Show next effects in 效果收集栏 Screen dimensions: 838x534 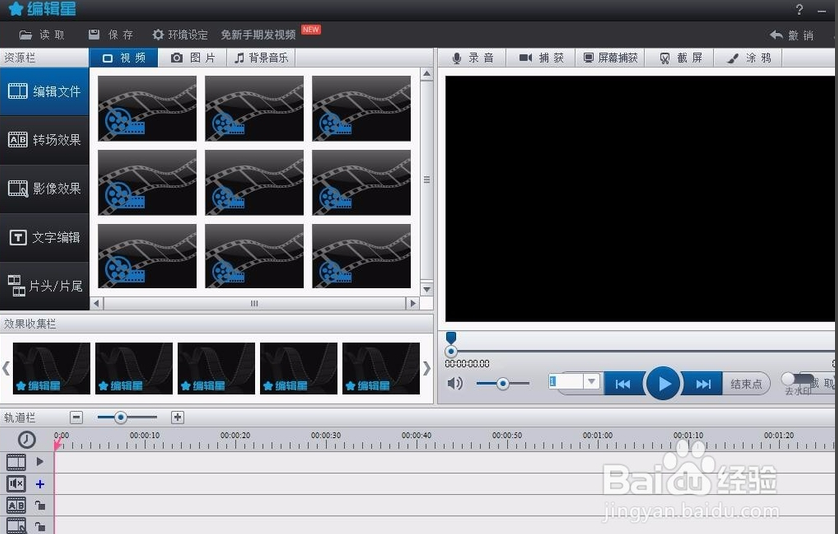click(x=426, y=368)
